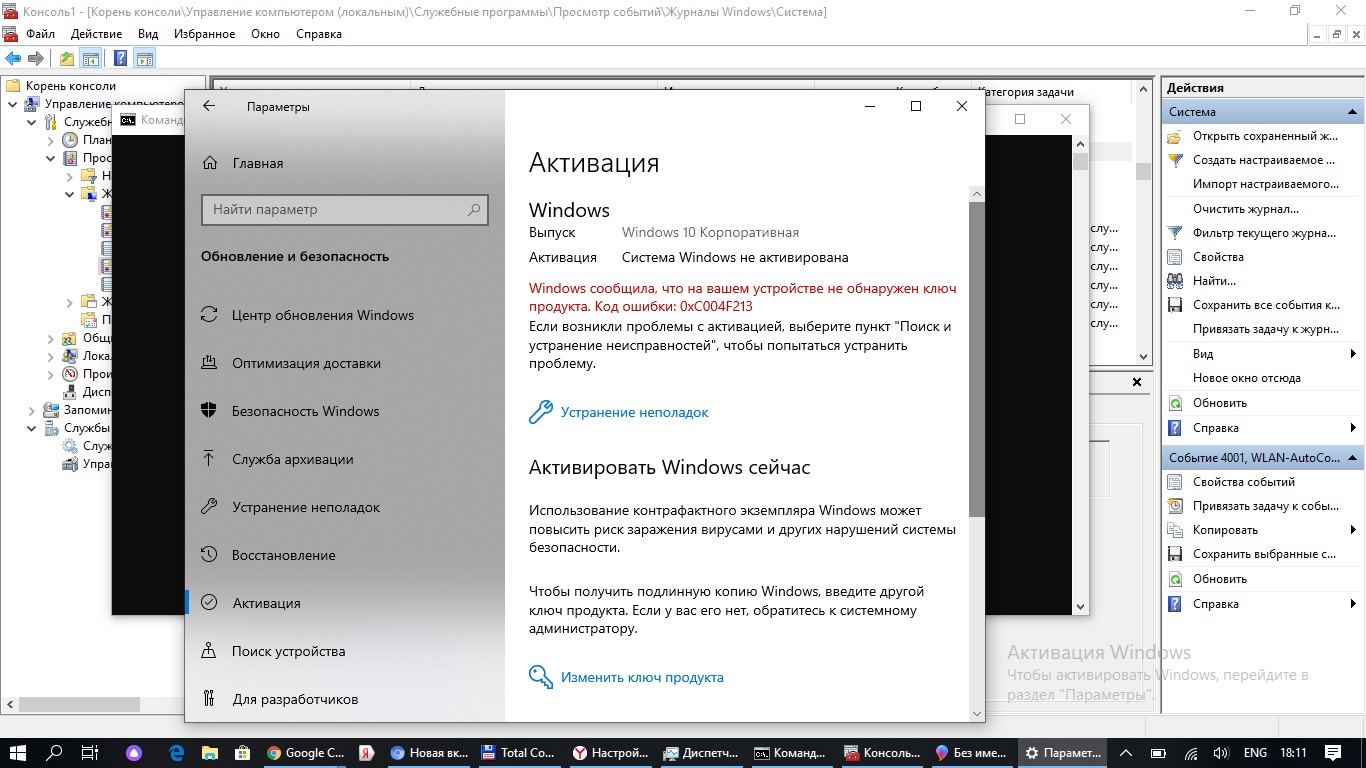Click Категория задачи column header
Screen dimensions: 1366x768
click(x=1026, y=92)
